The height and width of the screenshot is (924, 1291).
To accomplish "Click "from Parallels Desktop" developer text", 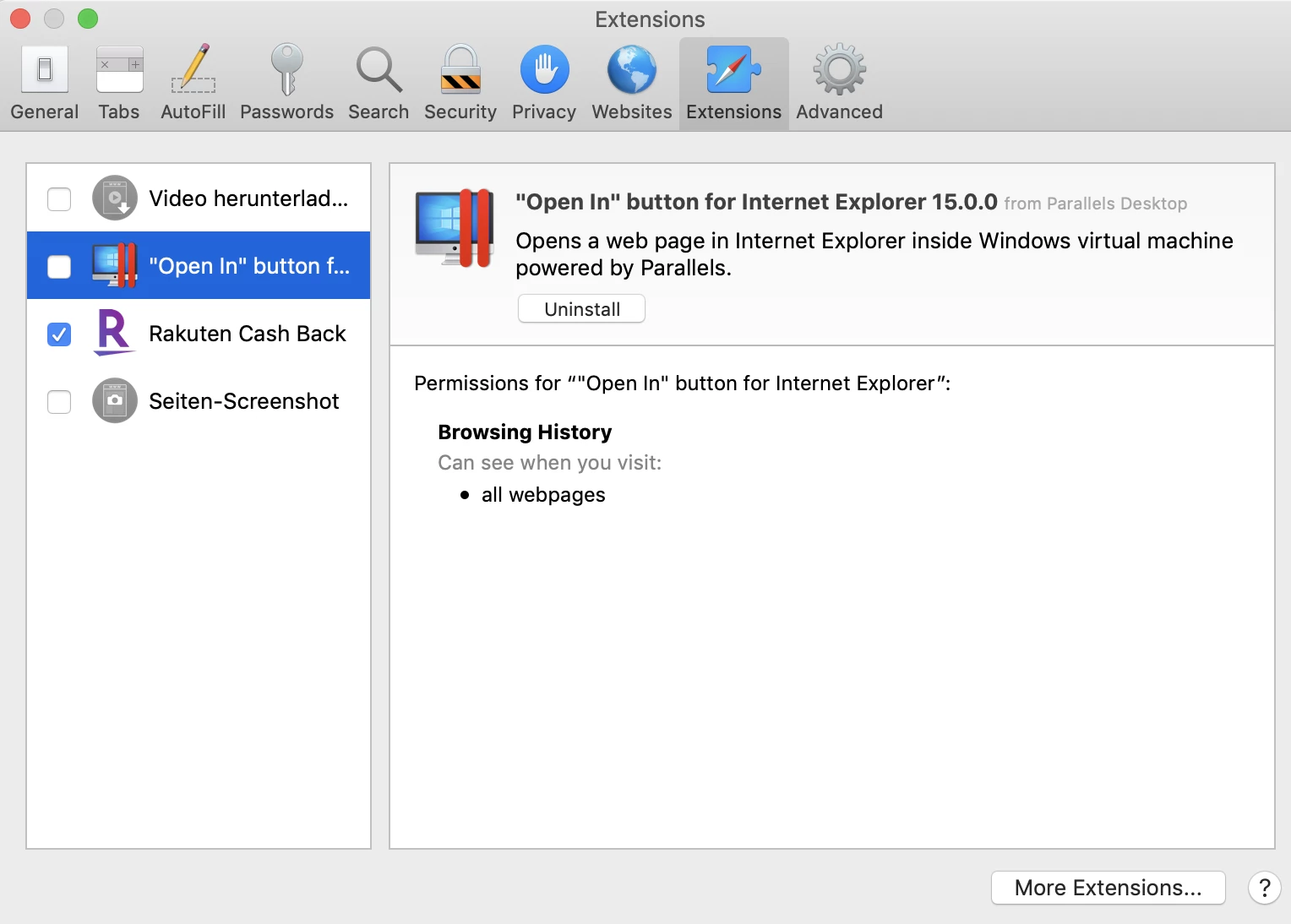I will coord(1096,204).
